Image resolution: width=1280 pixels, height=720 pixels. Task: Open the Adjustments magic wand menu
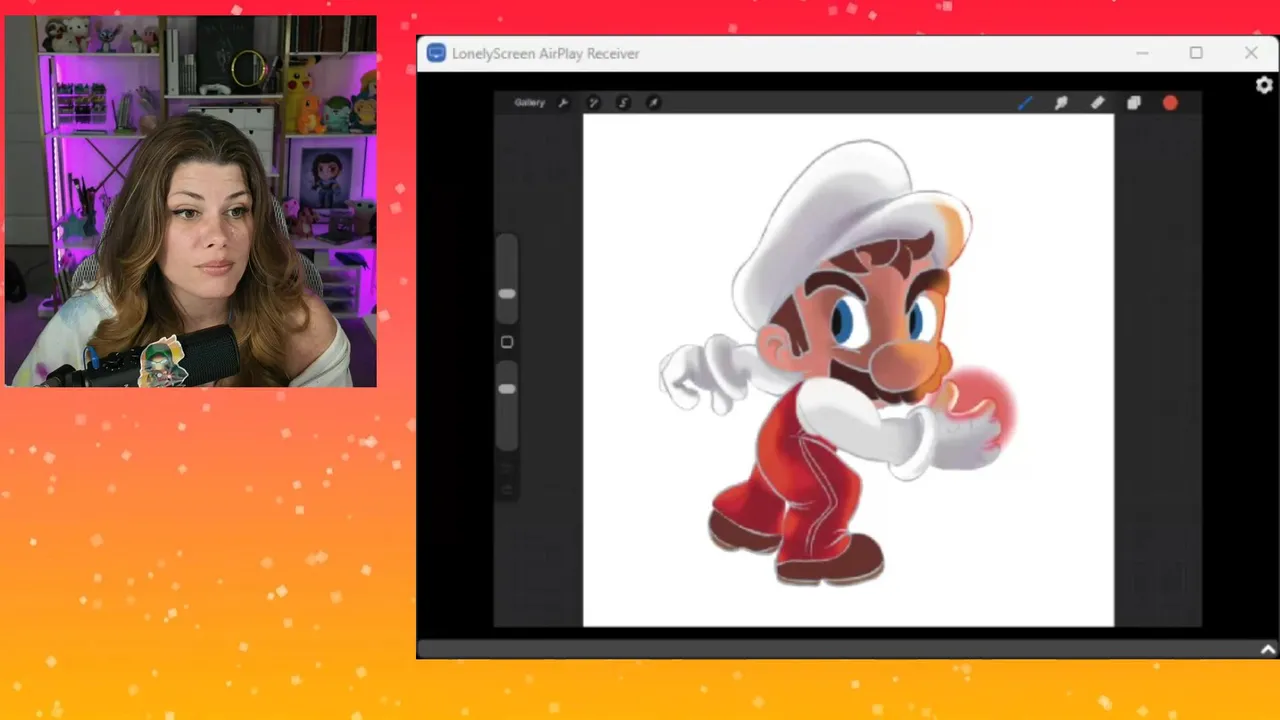tap(593, 102)
